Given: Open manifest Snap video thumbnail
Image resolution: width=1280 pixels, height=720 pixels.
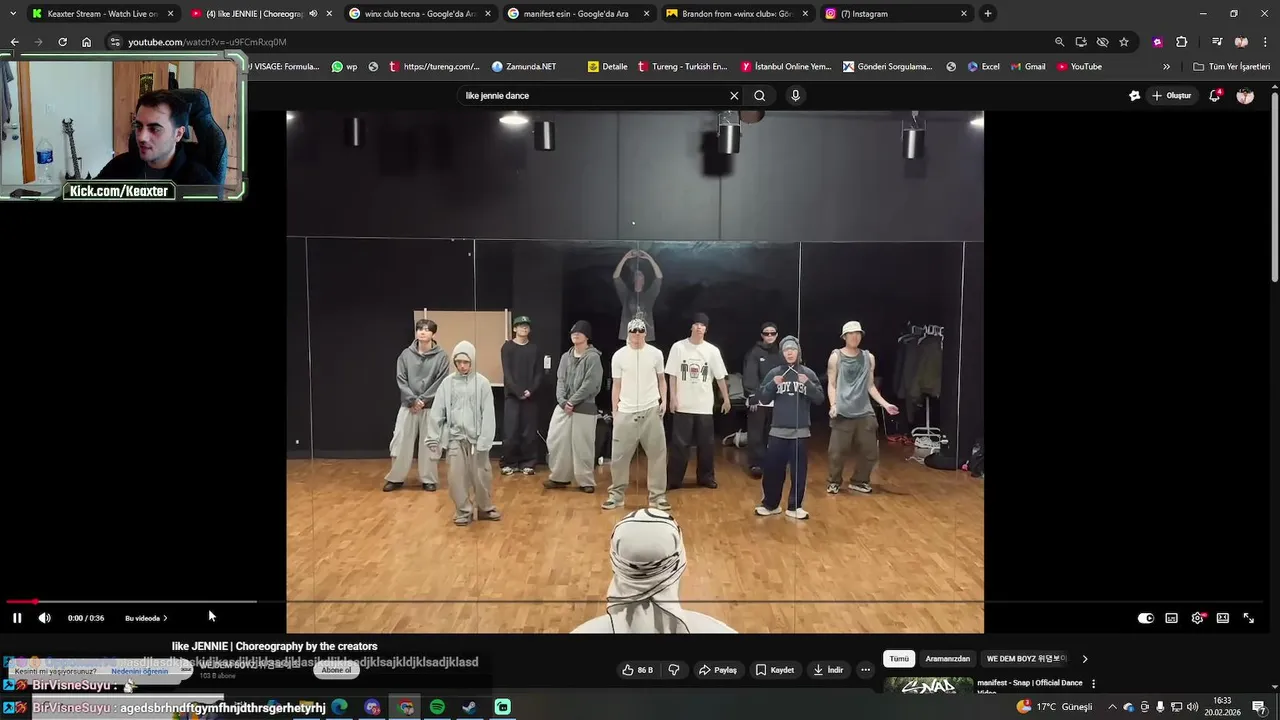Looking at the screenshot, I should 928,686.
